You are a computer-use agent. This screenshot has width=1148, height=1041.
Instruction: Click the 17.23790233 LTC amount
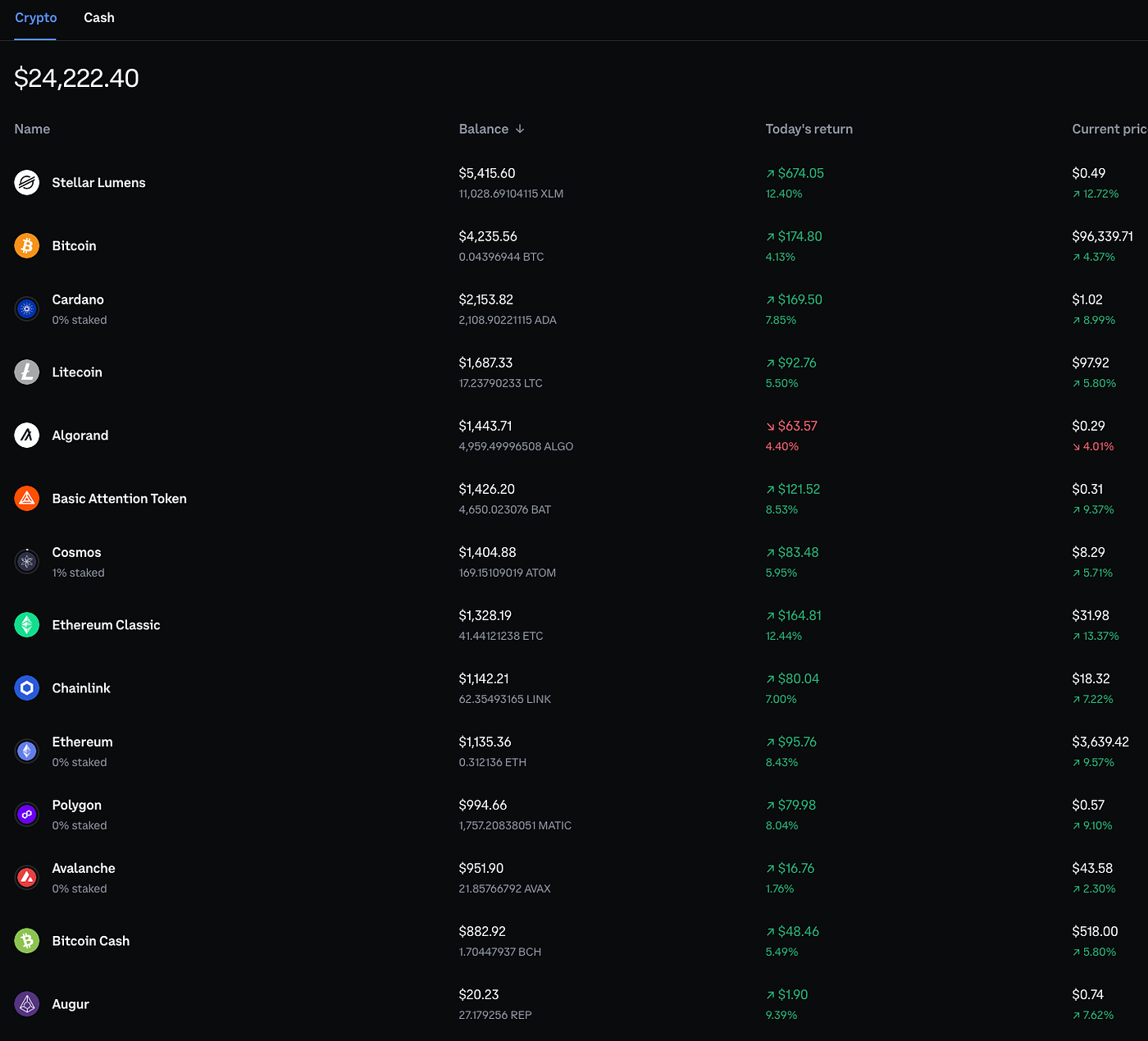(x=500, y=383)
